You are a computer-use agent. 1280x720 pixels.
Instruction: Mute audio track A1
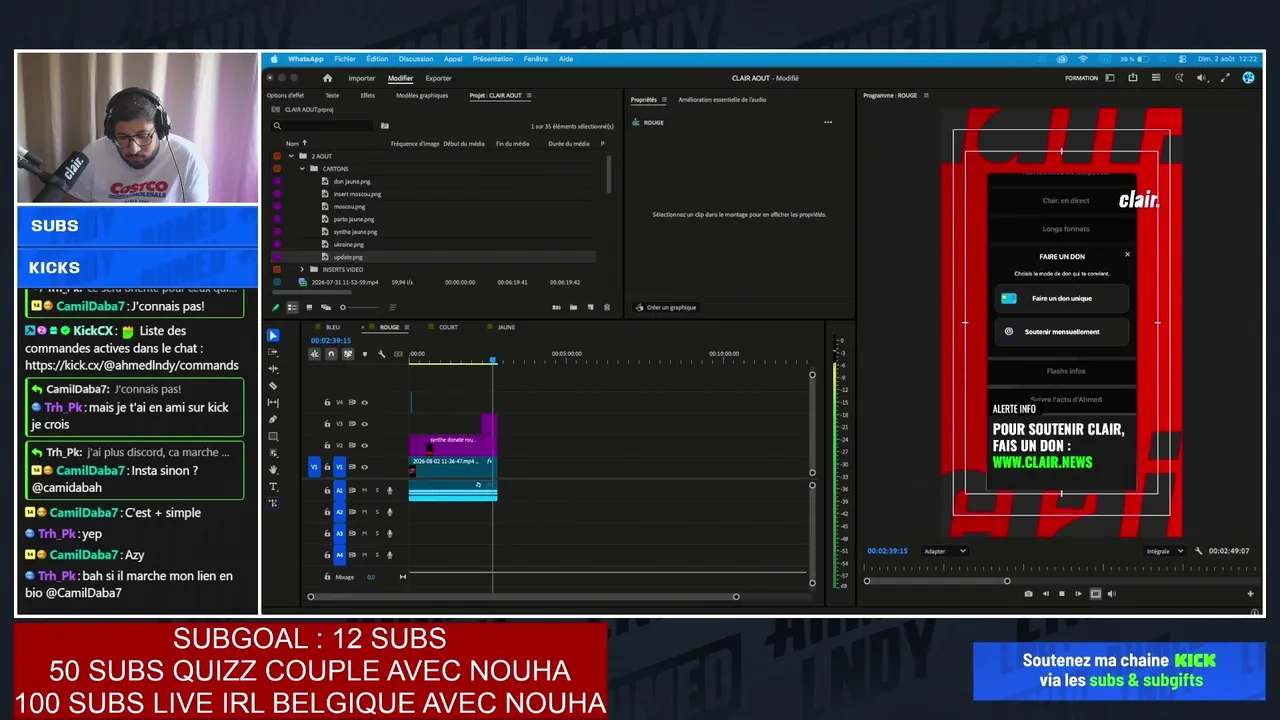pyautogui.click(x=364, y=490)
